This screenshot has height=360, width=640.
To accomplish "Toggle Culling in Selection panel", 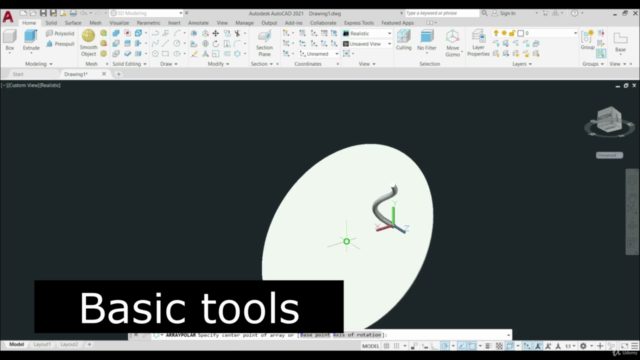I will 404,40.
